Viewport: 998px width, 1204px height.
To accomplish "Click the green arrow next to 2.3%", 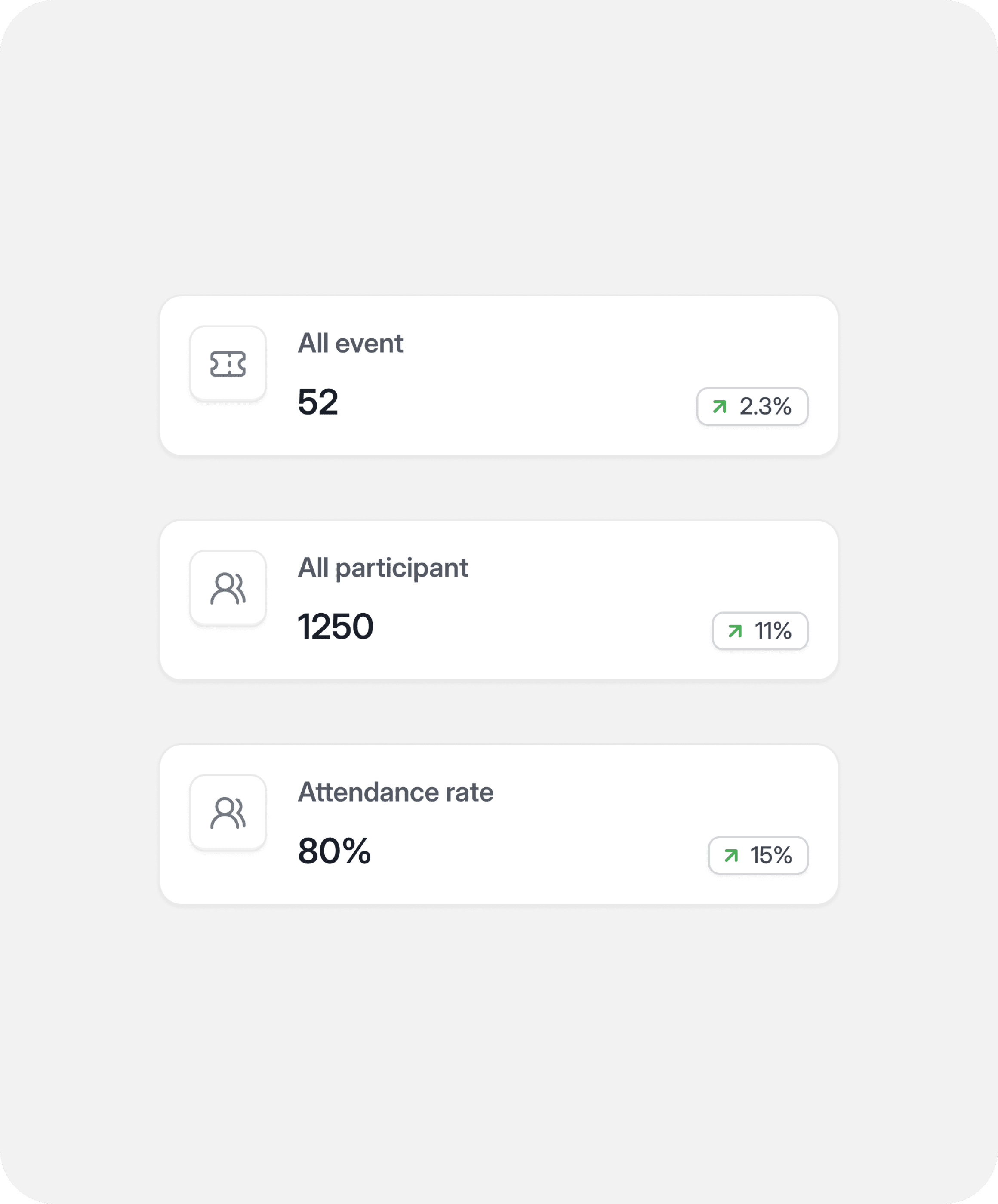I will (x=719, y=406).
